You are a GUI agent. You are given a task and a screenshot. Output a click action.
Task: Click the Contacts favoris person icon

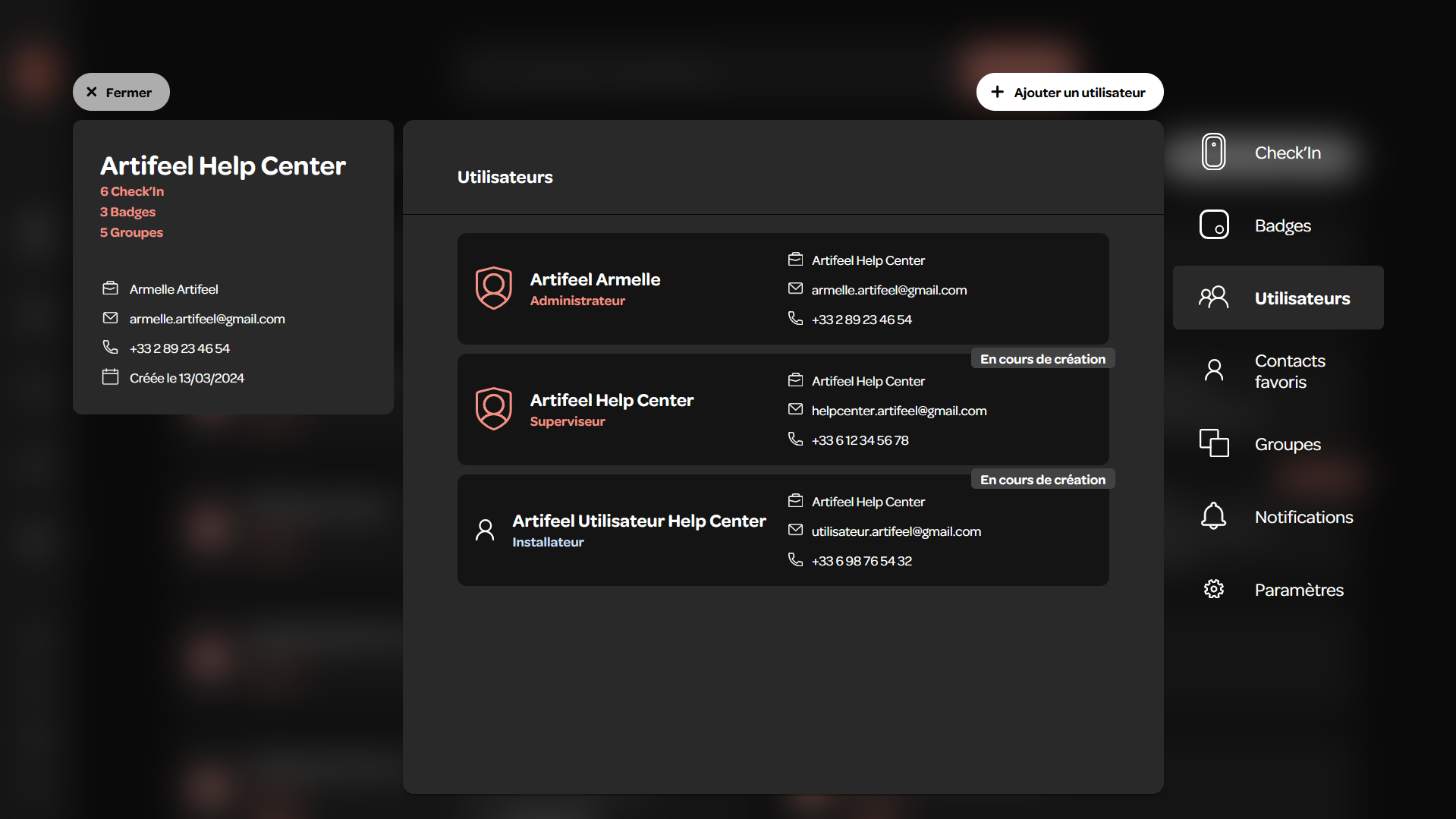[1214, 370]
